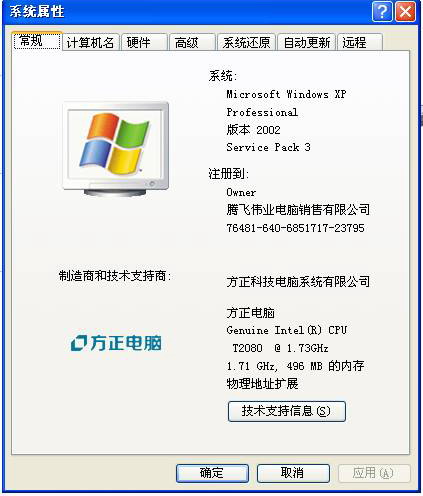Close the 系统属性 dialog window
The height and width of the screenshot is (496, 423).
tap(406, 12)
